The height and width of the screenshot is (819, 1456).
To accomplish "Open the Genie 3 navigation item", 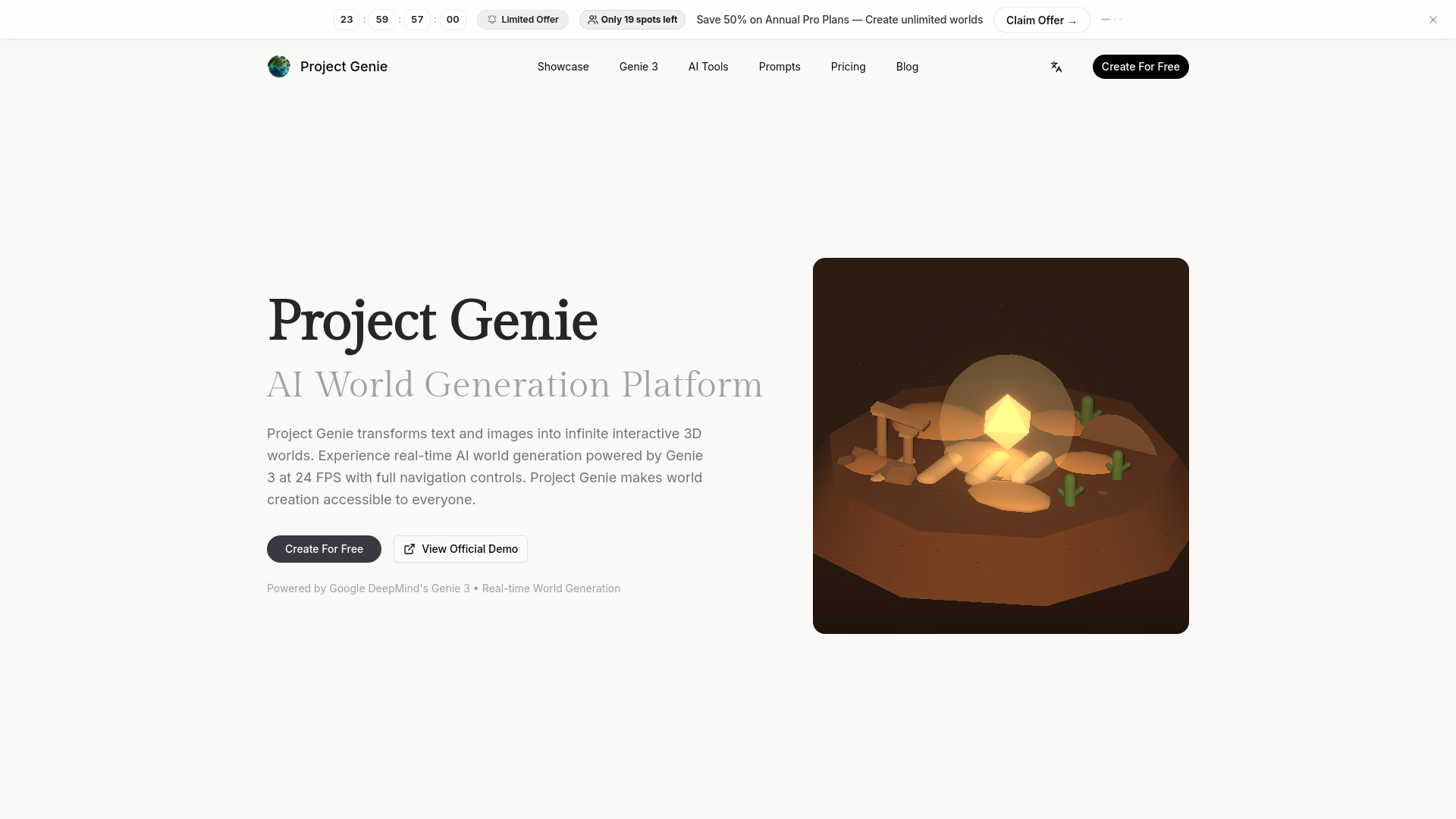I will tap(639, 67).
